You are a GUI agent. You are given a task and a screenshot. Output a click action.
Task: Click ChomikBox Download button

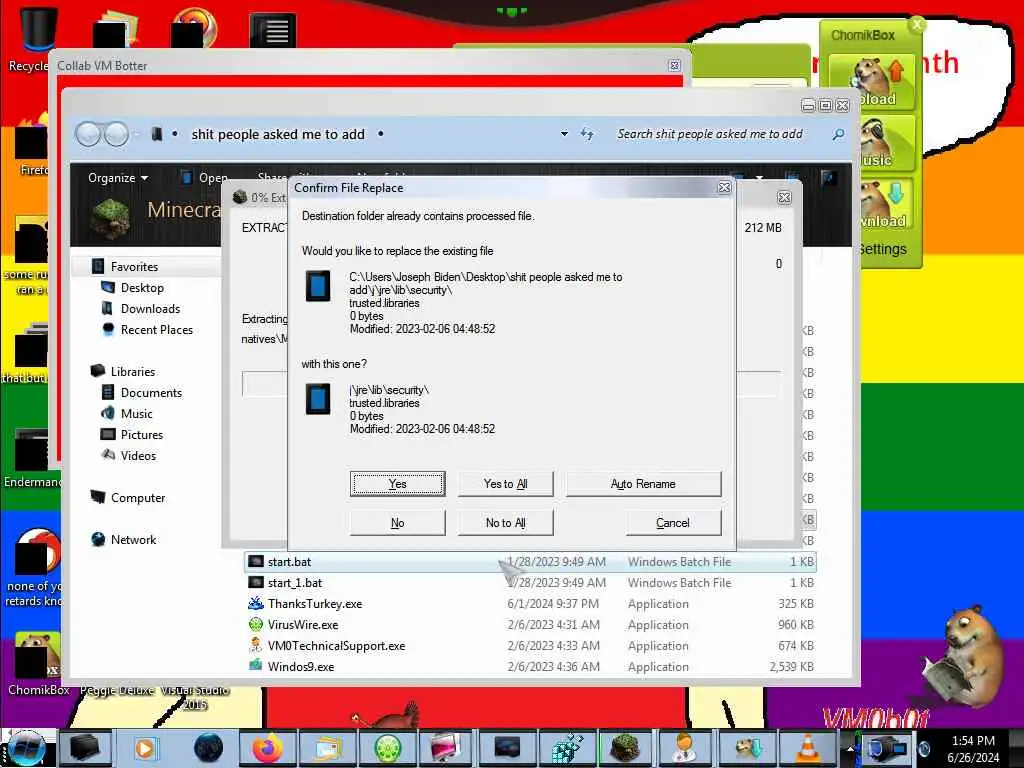882,203
